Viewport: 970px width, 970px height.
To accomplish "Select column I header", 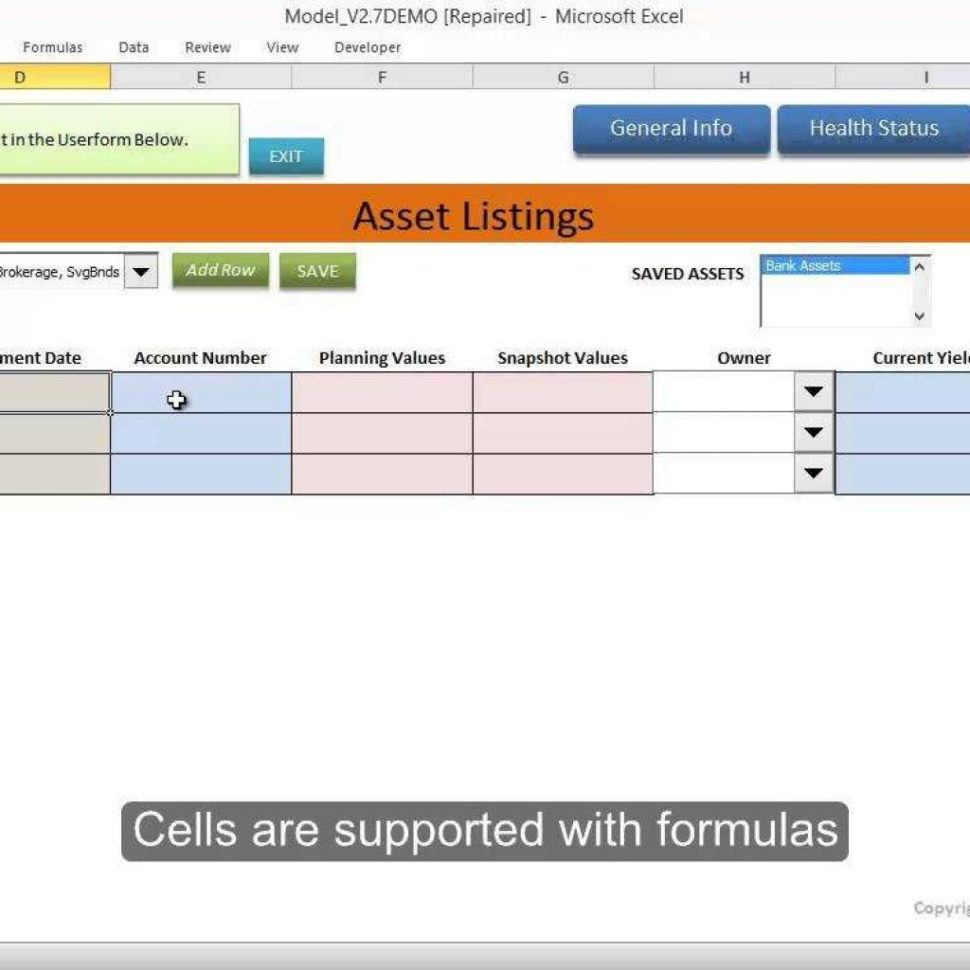I will (903, 77).
